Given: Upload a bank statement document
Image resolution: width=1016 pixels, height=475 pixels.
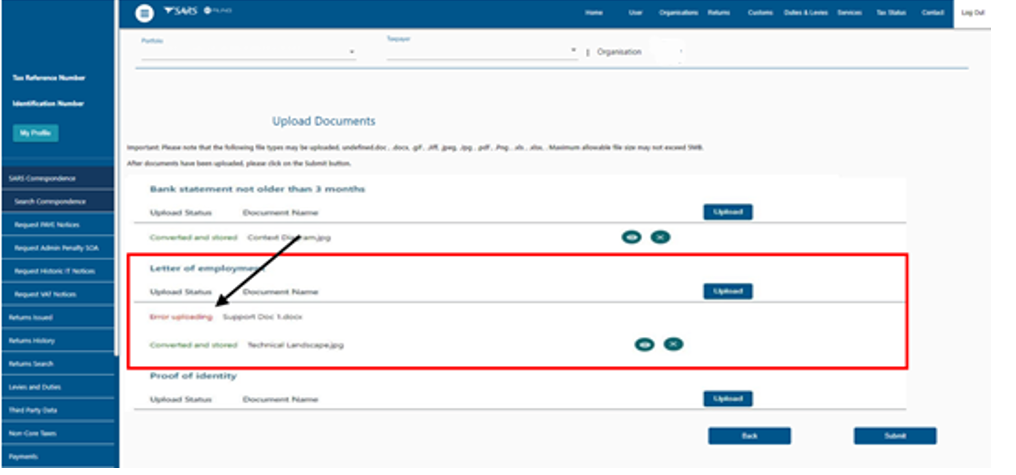Looking at the screenshot, I should 727,212.
